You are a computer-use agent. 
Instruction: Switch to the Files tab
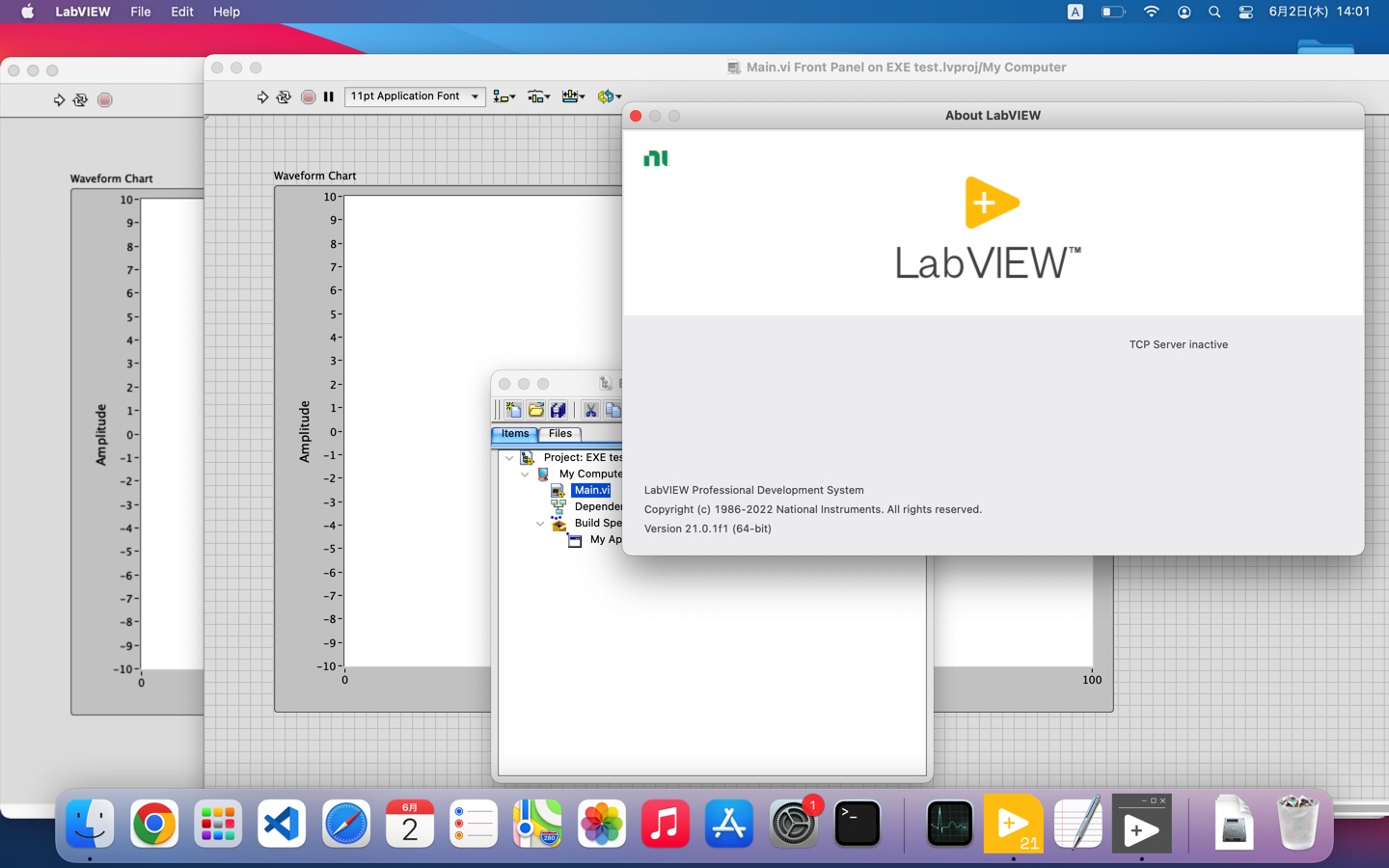point(560,434)
